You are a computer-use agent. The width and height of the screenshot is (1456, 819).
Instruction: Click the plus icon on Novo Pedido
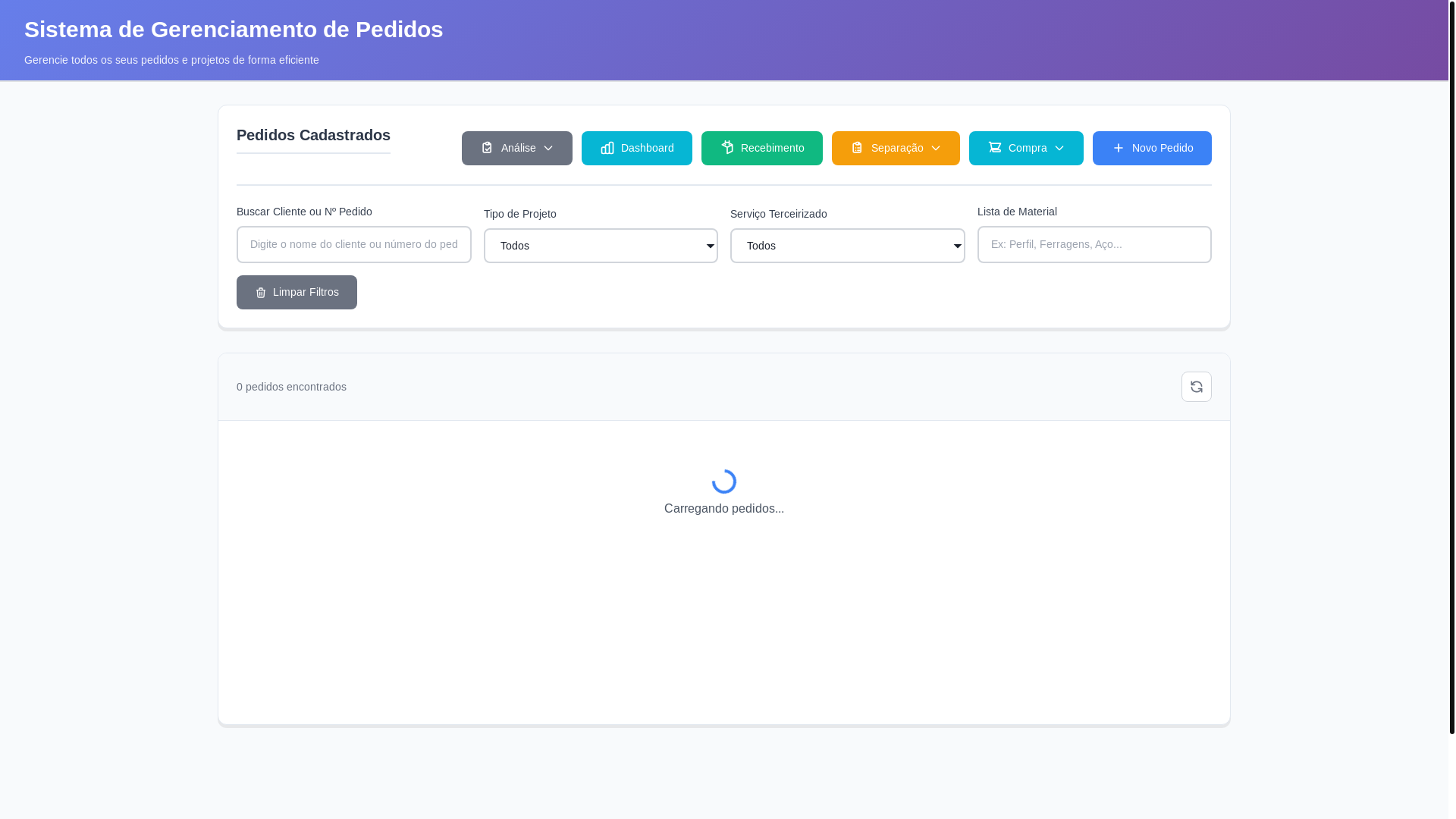pos(1118,148)
